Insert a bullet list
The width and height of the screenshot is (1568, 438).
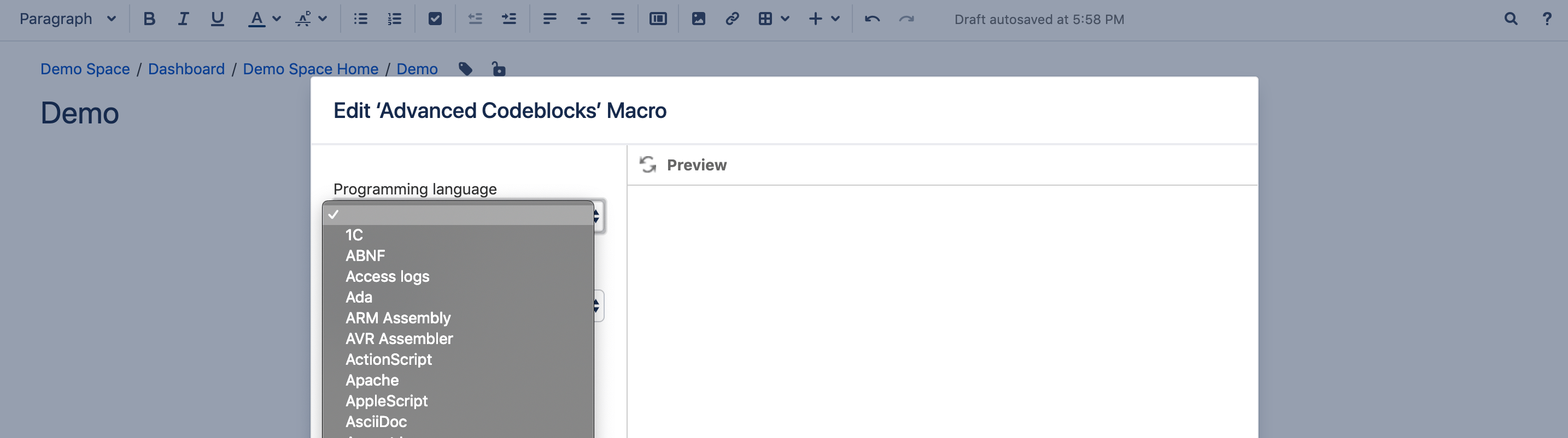(361, 19)
